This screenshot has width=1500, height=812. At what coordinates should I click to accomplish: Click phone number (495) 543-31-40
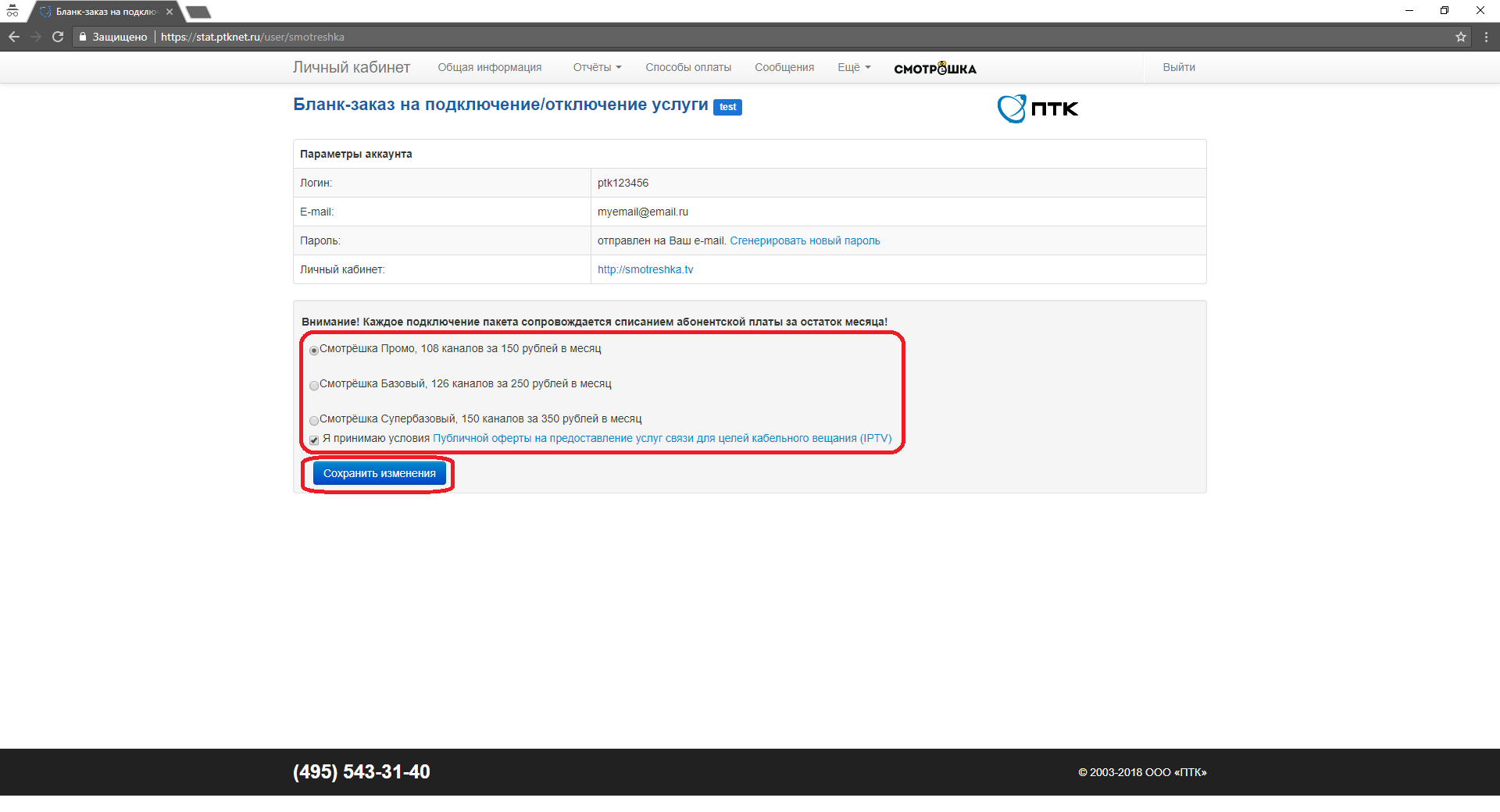362,771
